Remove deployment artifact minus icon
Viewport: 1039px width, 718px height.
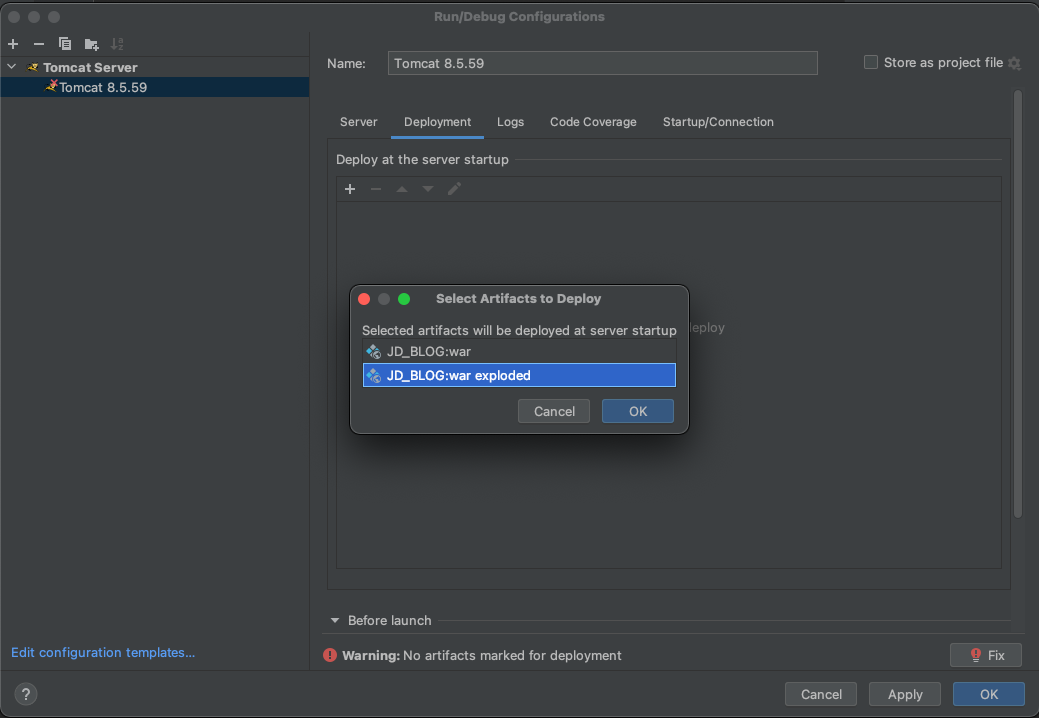click(x=376, y=189)
